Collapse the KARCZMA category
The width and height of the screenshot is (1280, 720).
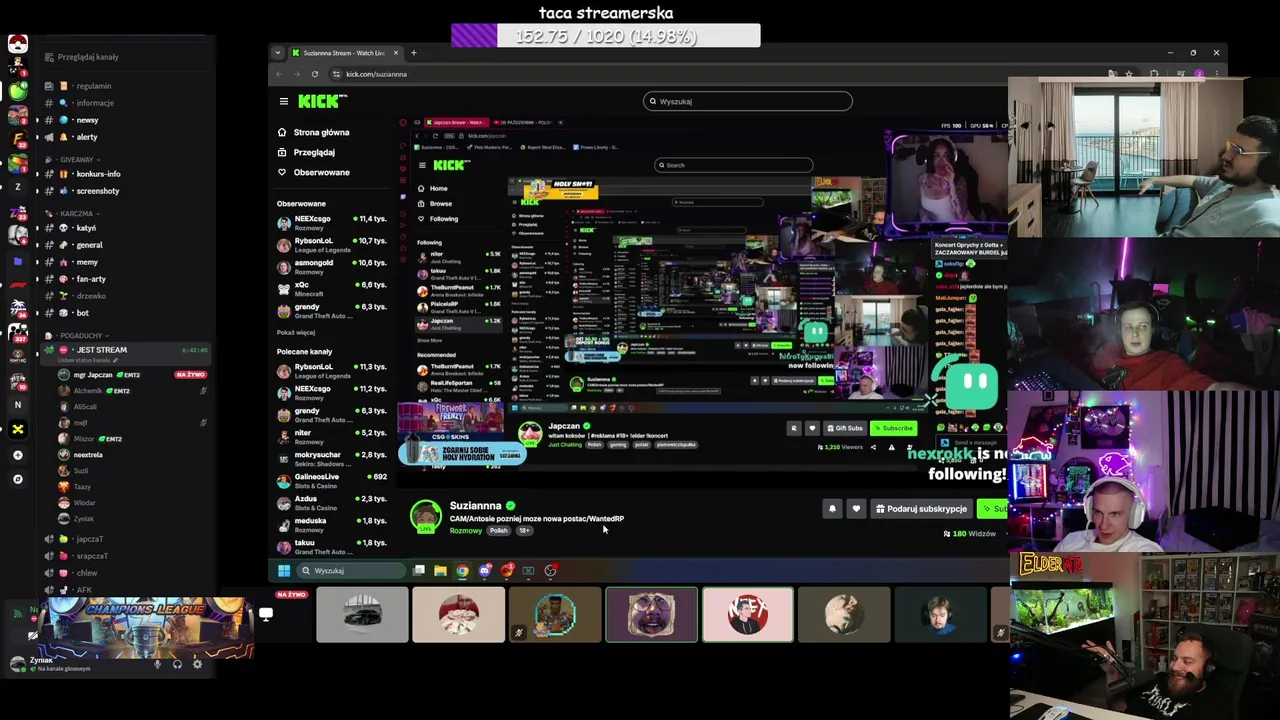click(x=75, y=214)
